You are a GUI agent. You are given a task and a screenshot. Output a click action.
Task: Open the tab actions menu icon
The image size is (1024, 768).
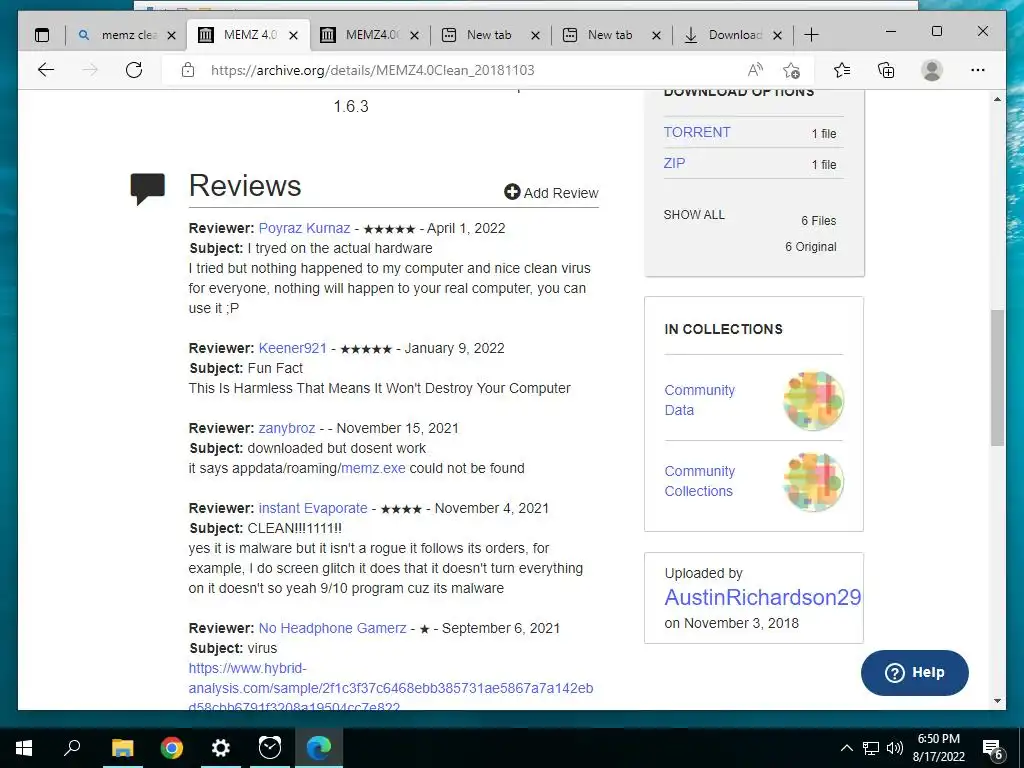tap(42, 35)
